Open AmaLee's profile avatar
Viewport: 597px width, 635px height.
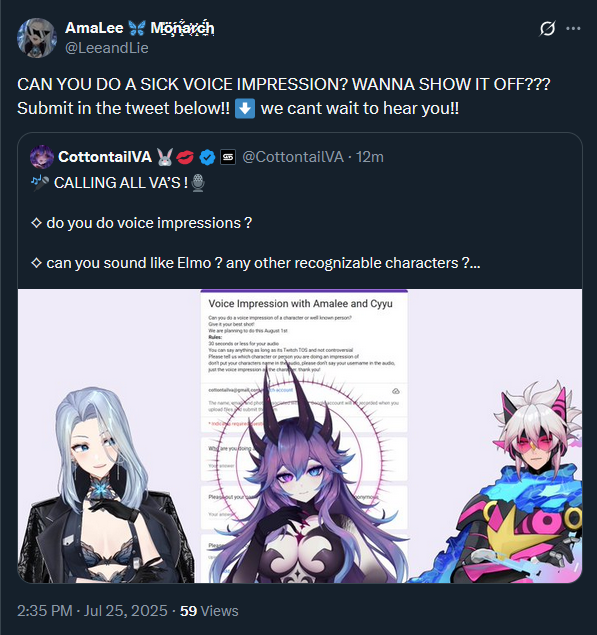[x=37, y=38]
